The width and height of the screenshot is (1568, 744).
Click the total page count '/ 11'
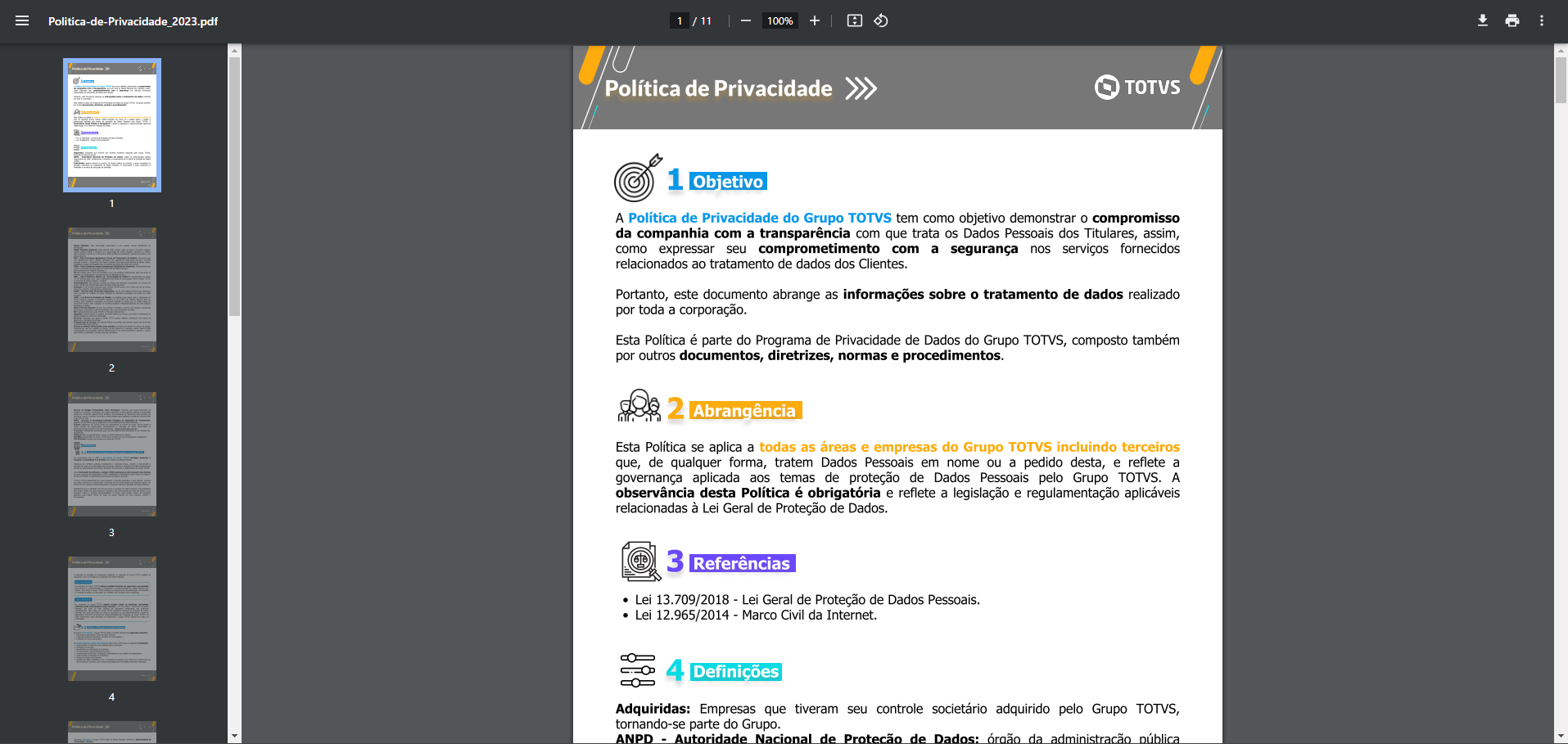coord(703,21)
